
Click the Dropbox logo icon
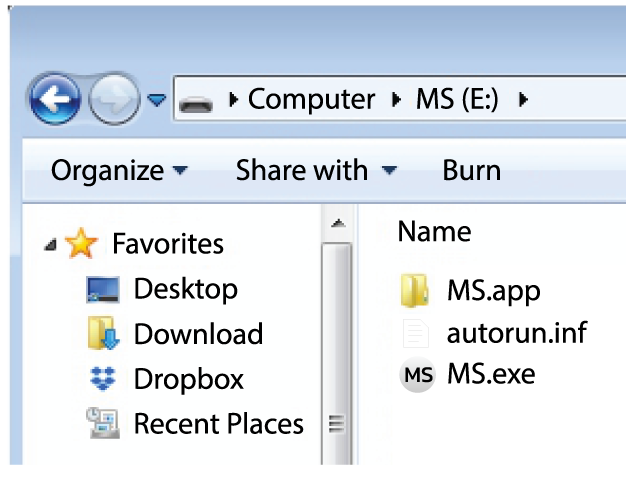point(103,378)
